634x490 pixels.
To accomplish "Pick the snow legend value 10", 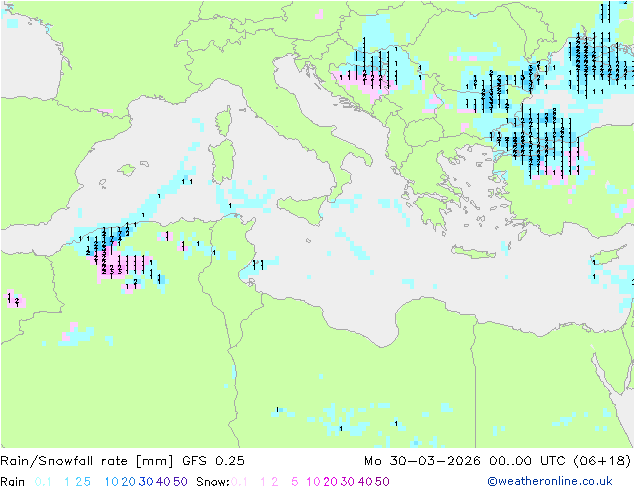I will tap(313, 482).
